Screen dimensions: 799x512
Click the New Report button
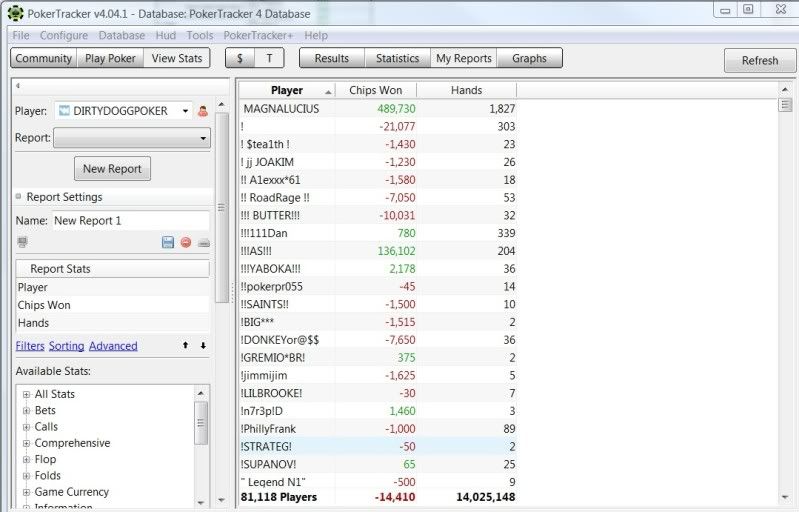[112, 169]
